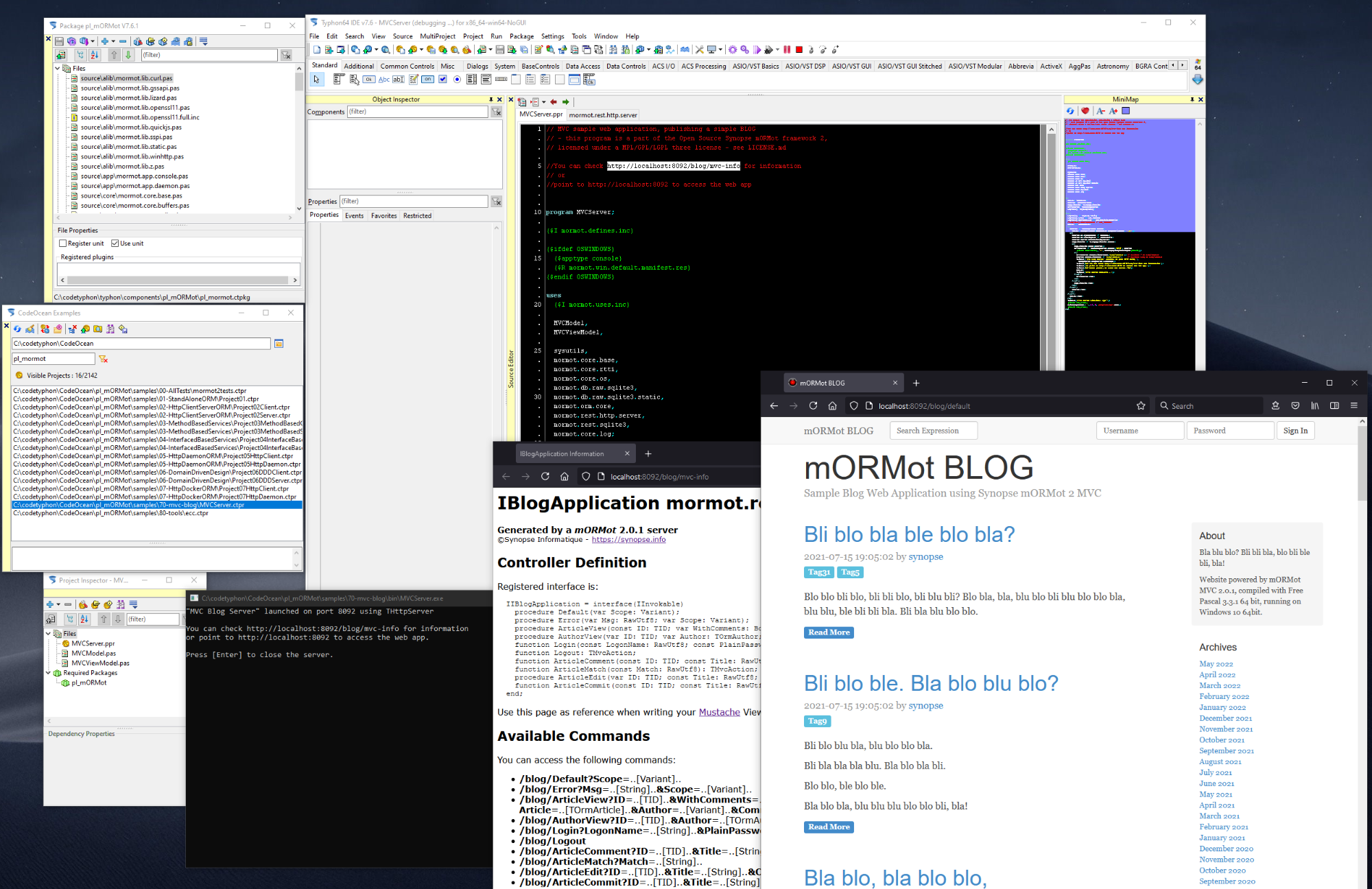Click folder browse icon next to CodeOcean path
Viewport: 1372px width, 889px height.
click(x=279, y=344)
